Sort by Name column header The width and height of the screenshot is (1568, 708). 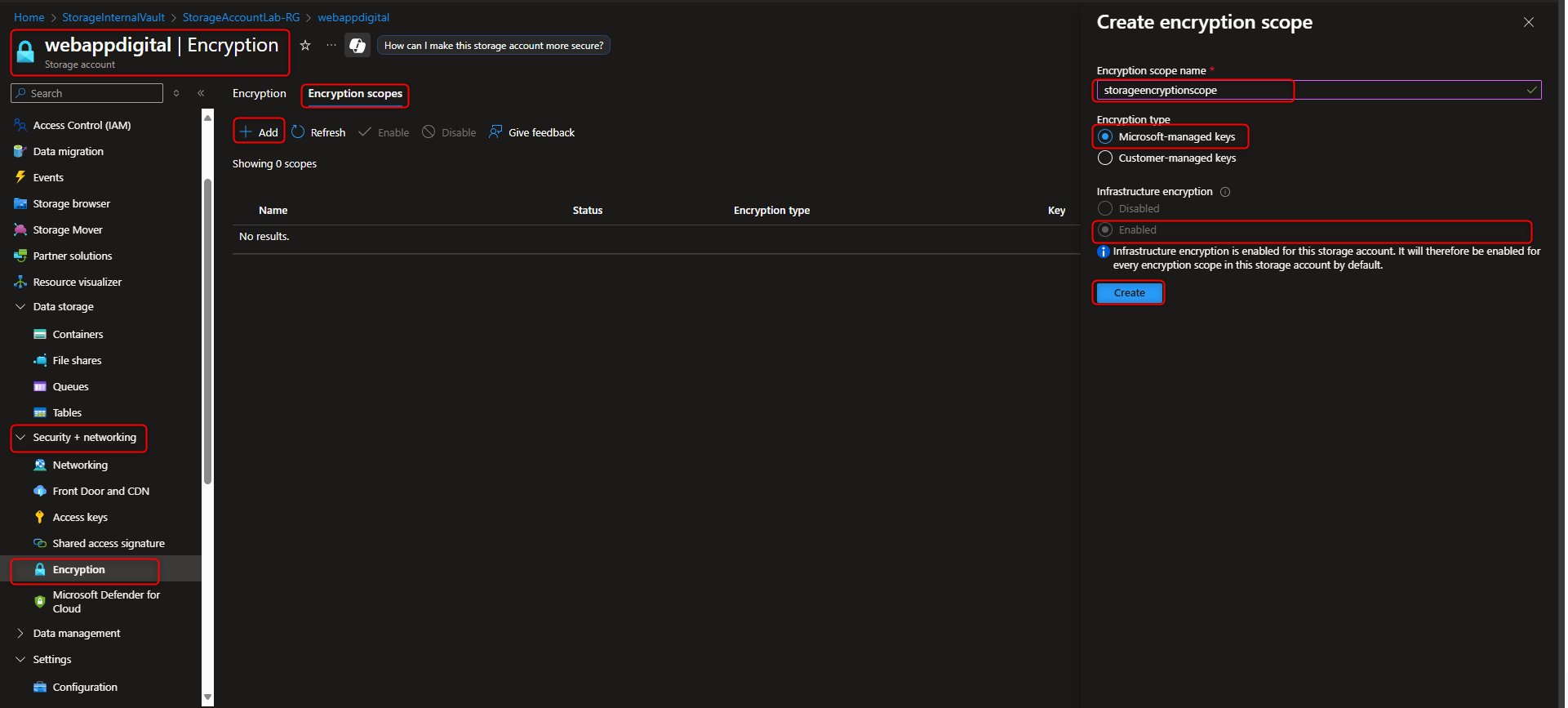[x=273, y=211]
